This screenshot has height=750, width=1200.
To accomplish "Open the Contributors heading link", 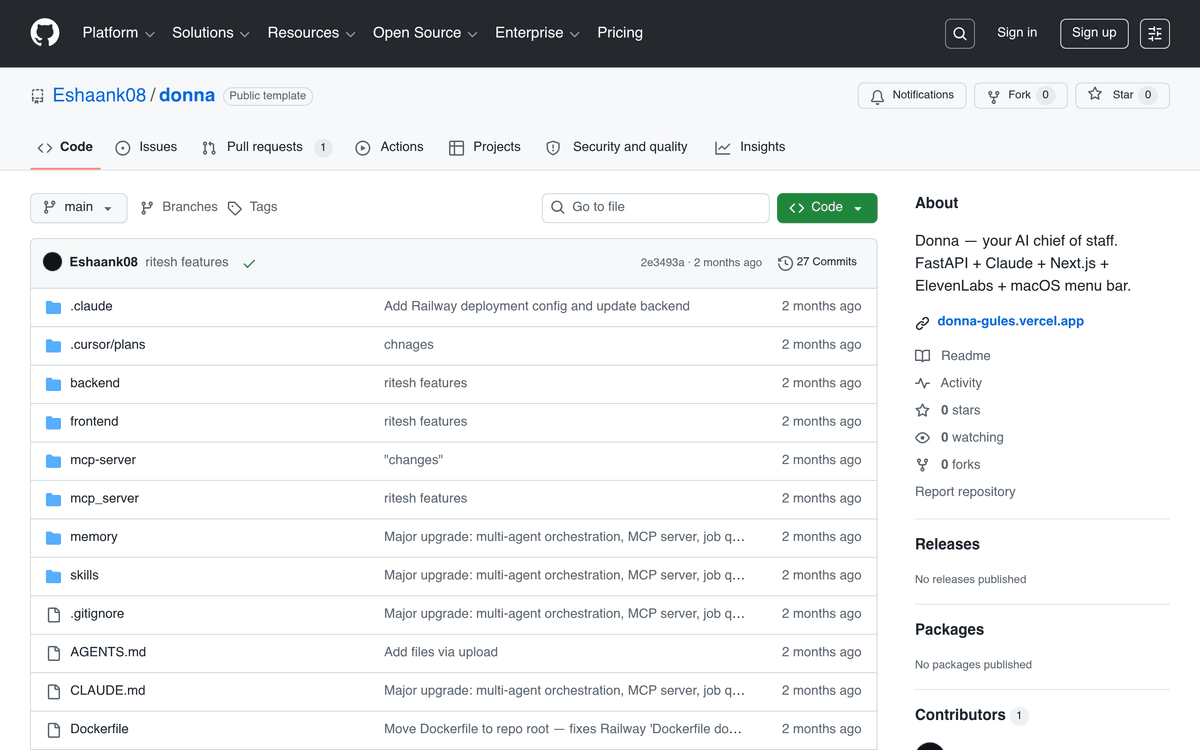I will point(971,715).
